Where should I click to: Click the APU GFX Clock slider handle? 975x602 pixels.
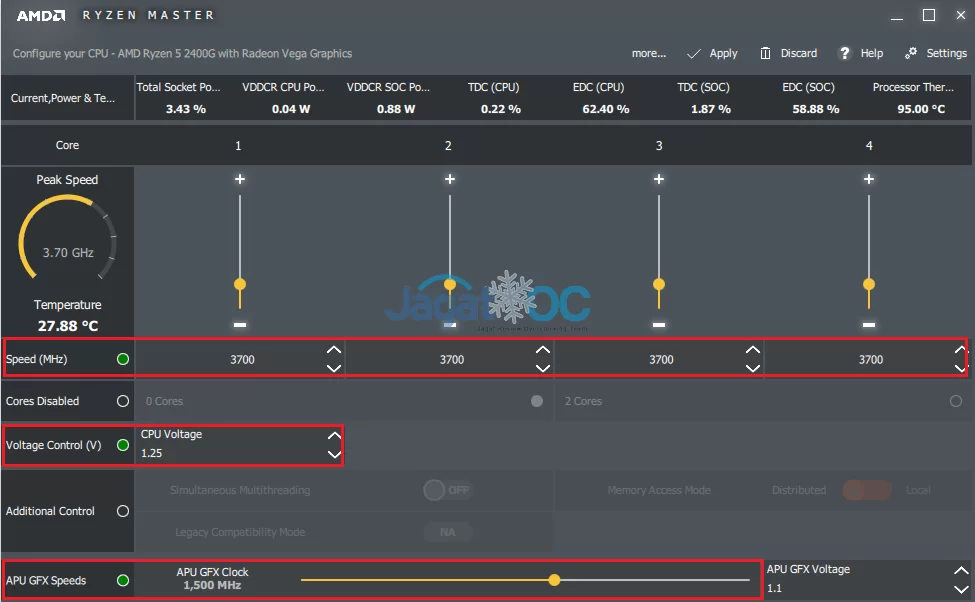[555, 580]
